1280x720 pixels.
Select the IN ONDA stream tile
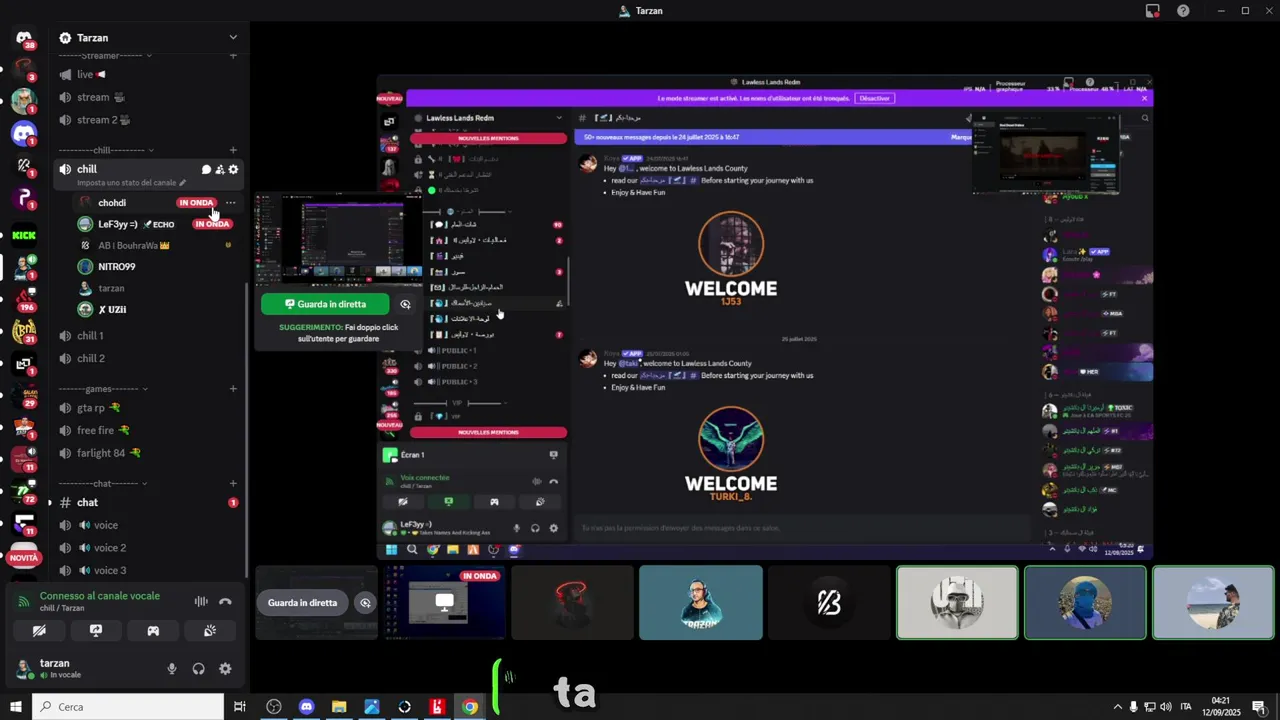coord(445,602)
